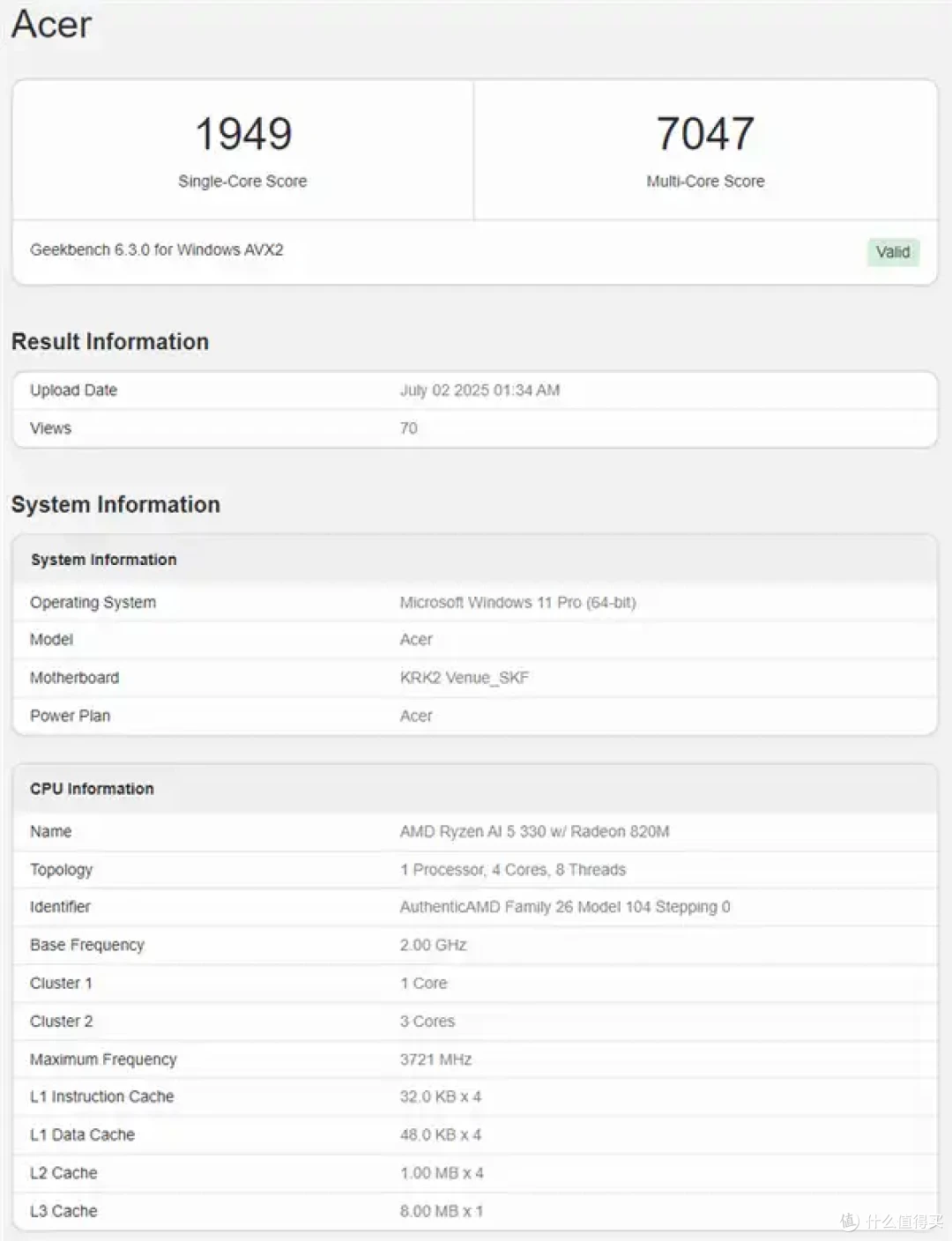Select the Geekbench 6.3.0 for Windows AVX2 text
The width and height of the screenshot is (952, 1241).
pos(157,250)
